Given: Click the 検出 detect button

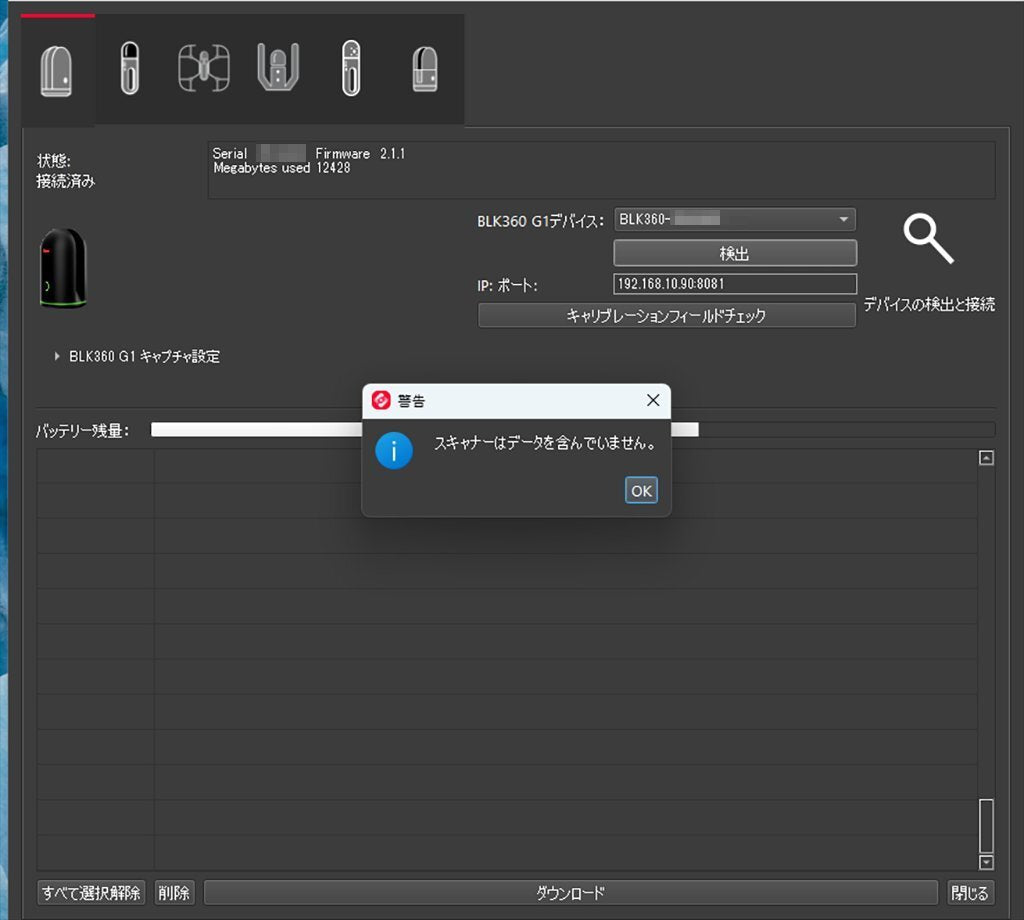Looking at the screenshot, I should [x=735, y=253].
